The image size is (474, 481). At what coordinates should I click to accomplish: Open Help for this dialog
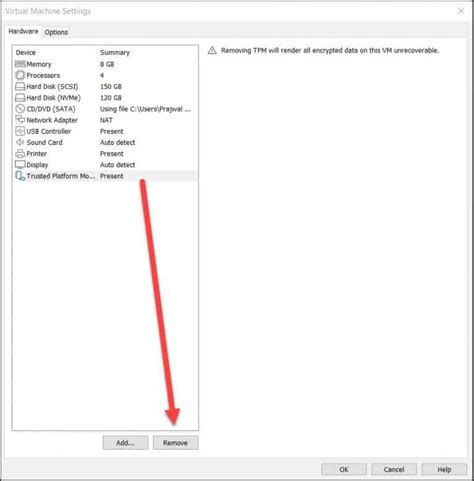click(444, 469)
